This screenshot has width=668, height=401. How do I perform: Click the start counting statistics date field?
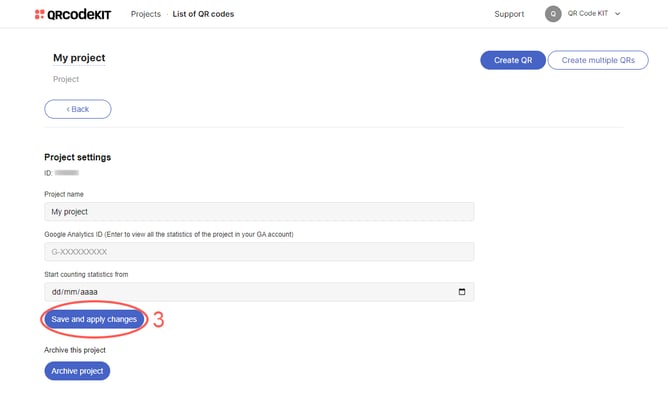pyautogui.click(x=259, y=292)
